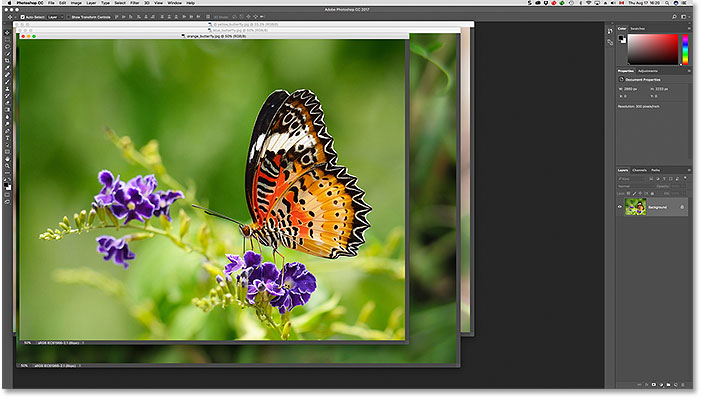
Task: Select the Hand tool
Action: (x=7, y=159)
